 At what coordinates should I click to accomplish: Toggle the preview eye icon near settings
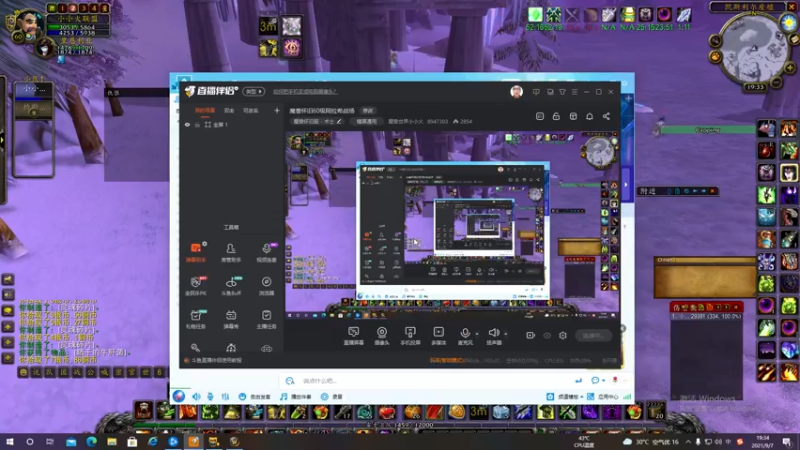pyautogui.click(x=547, y=335)
